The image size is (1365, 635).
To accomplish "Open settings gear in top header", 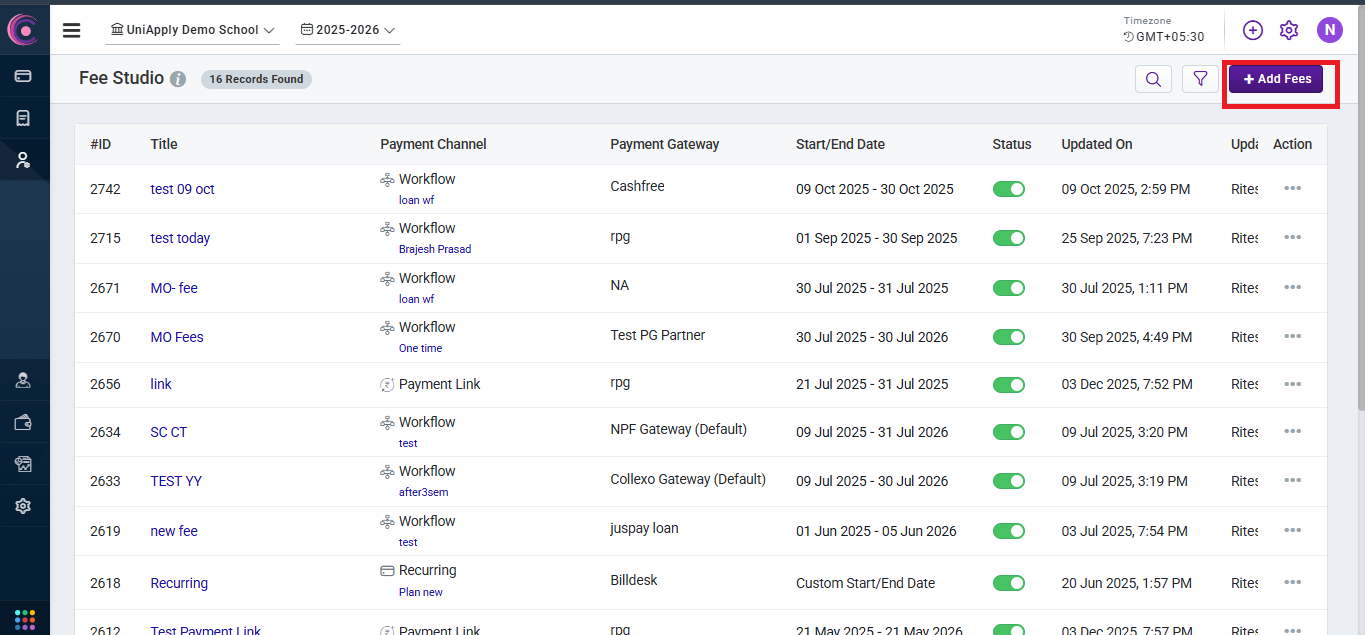I will 1289,30.
